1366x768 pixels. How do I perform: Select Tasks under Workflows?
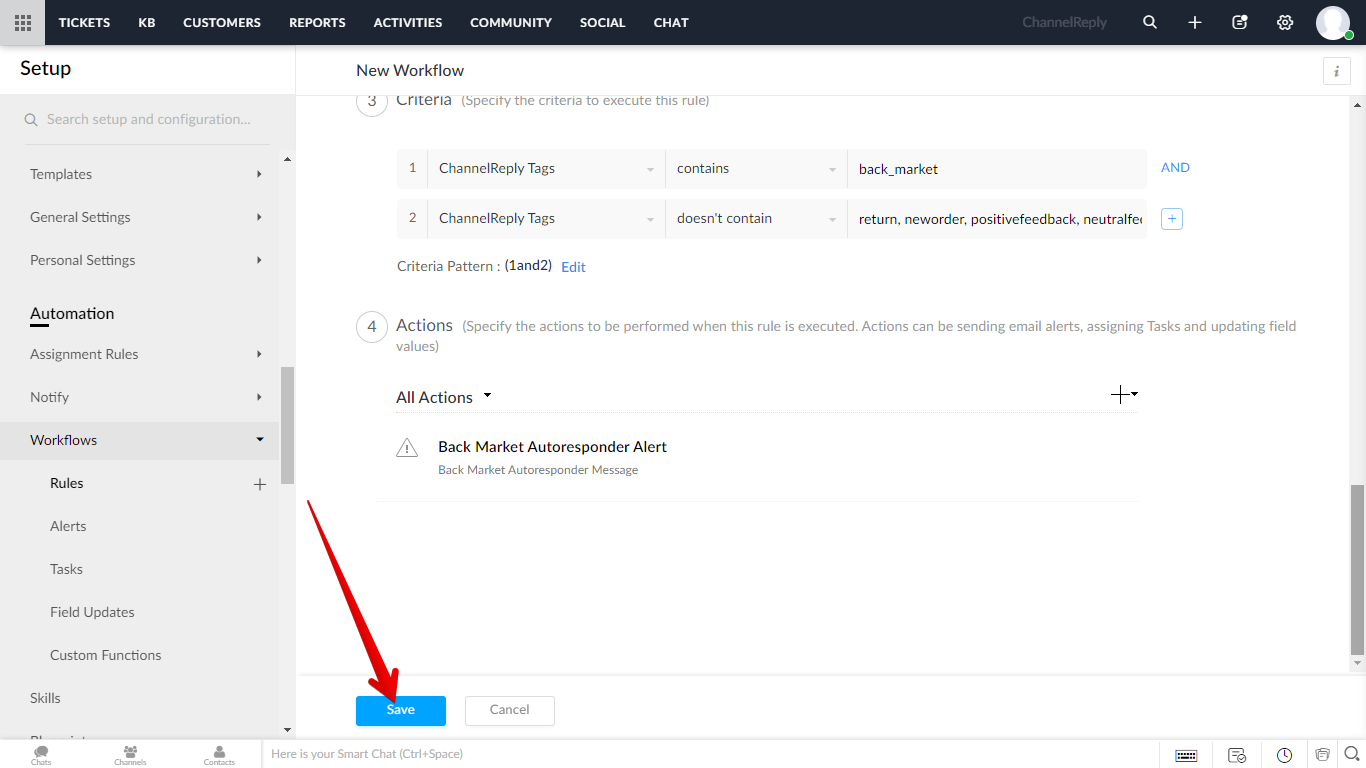(66, 569)
